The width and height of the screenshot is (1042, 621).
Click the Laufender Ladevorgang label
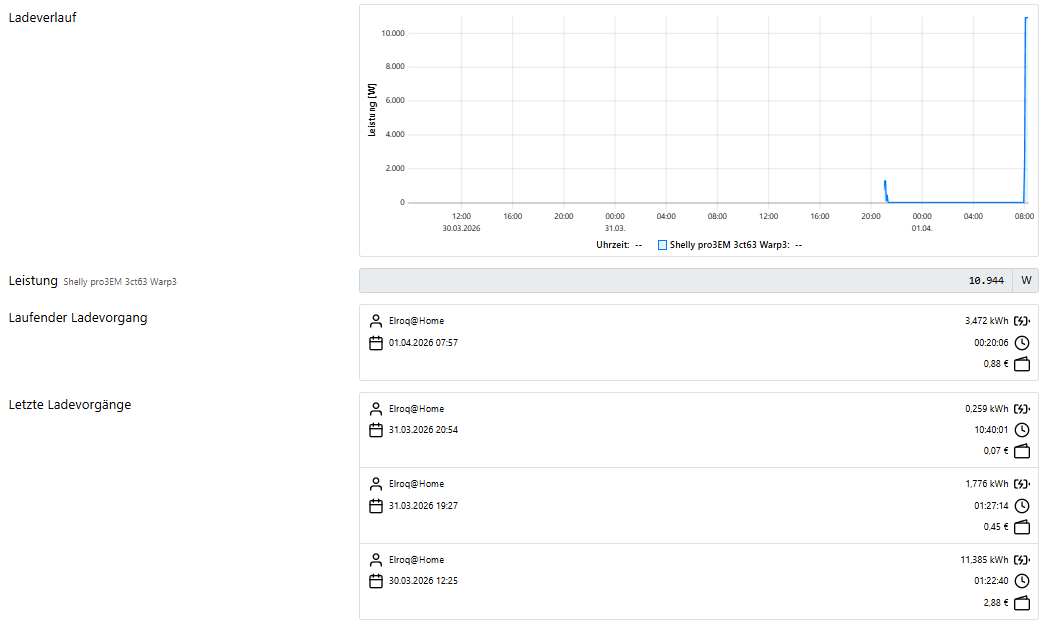click(x=77, y=318)
